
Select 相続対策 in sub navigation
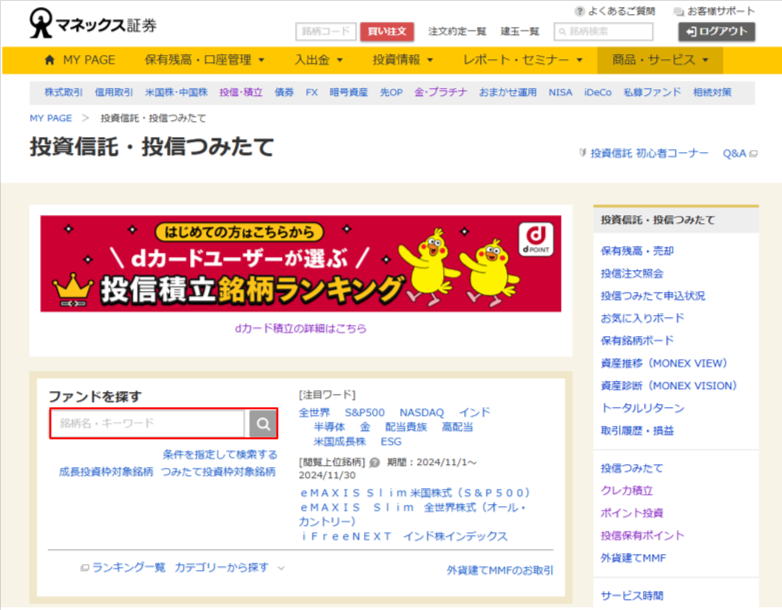712,92
